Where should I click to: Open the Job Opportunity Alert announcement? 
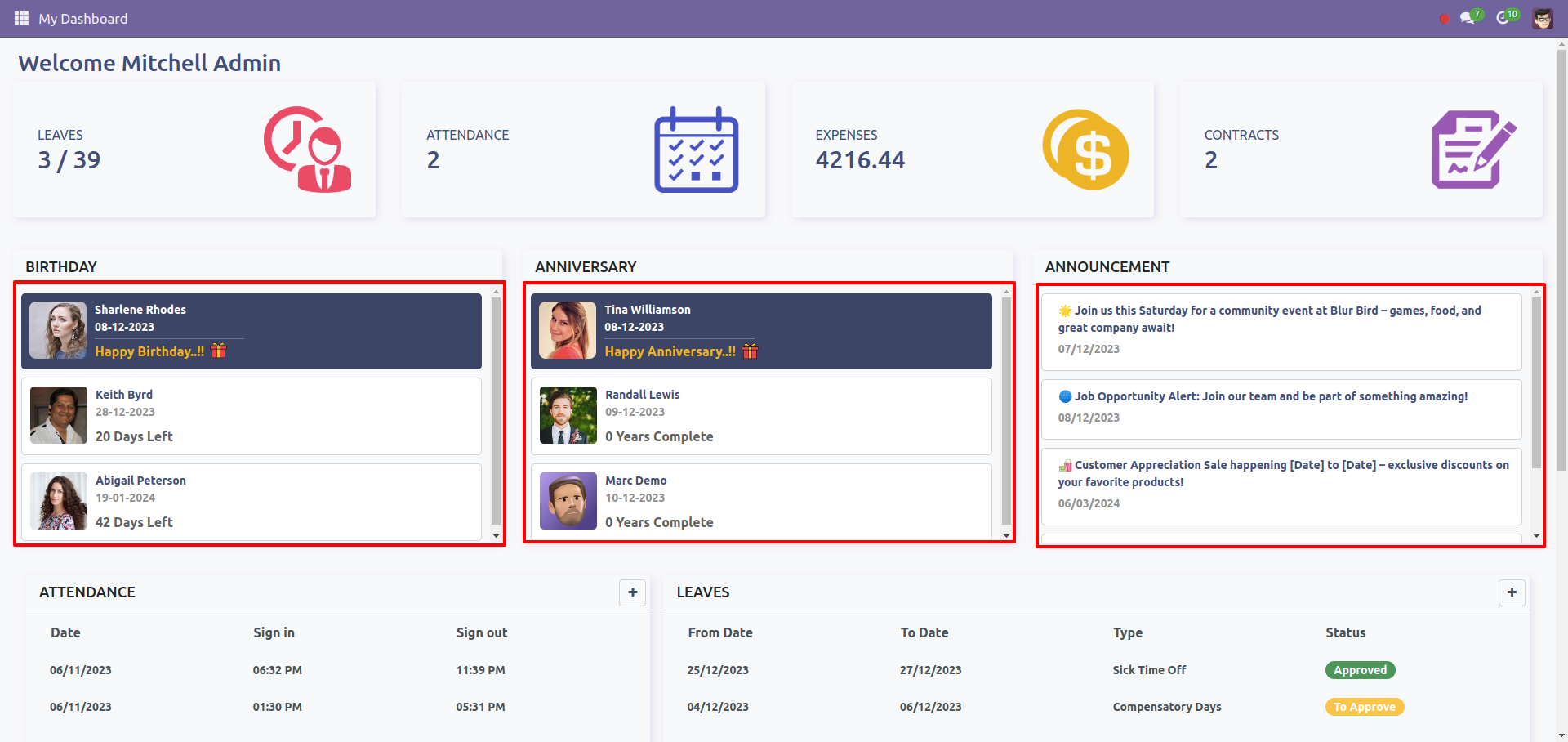(x=1281, y=409)
